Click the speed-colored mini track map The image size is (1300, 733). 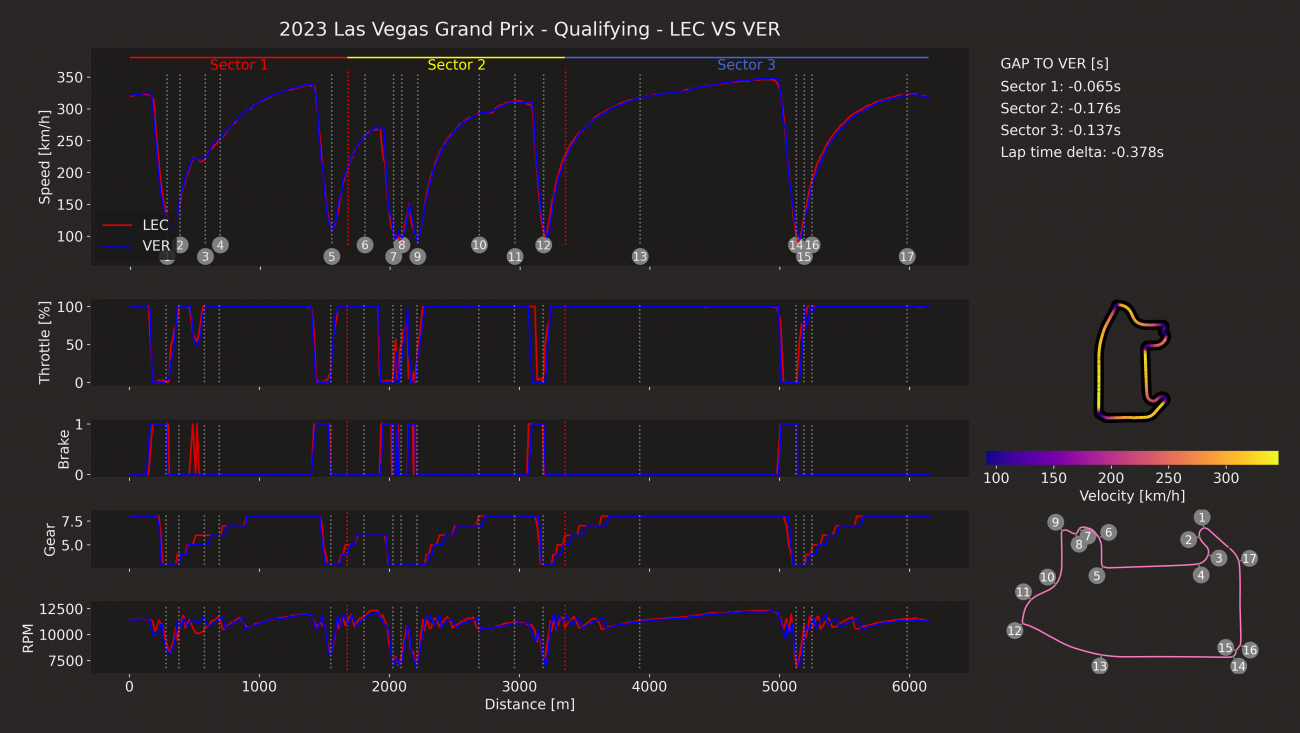click(1132, 361)
